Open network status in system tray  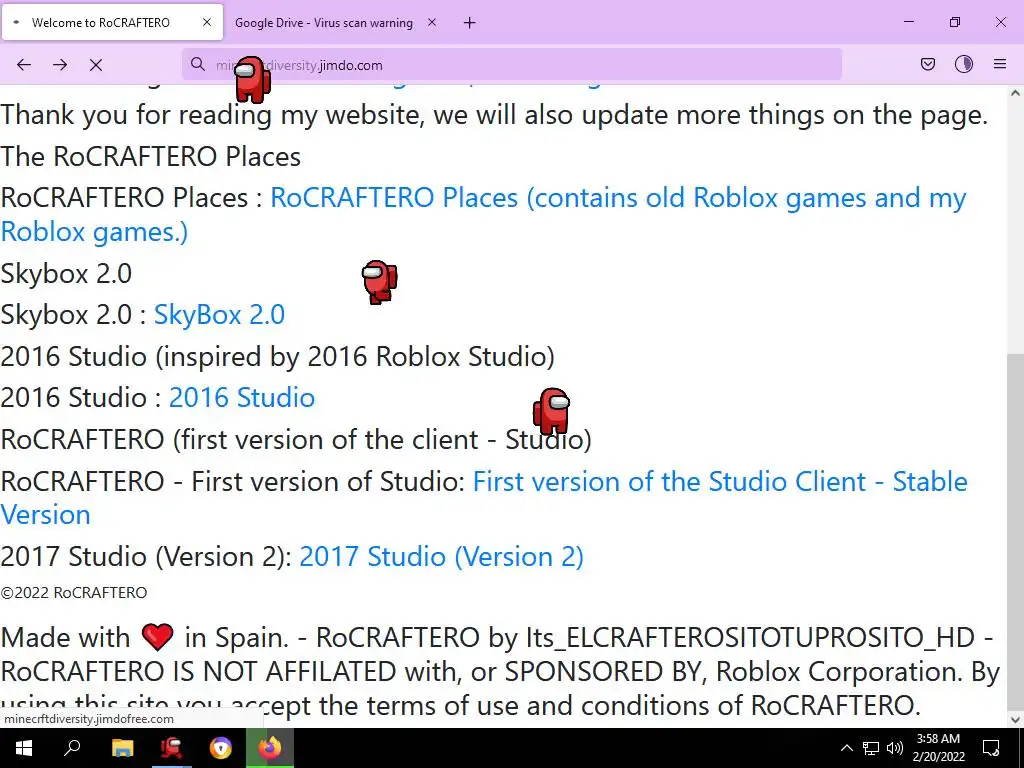click(x=871, y=748)
